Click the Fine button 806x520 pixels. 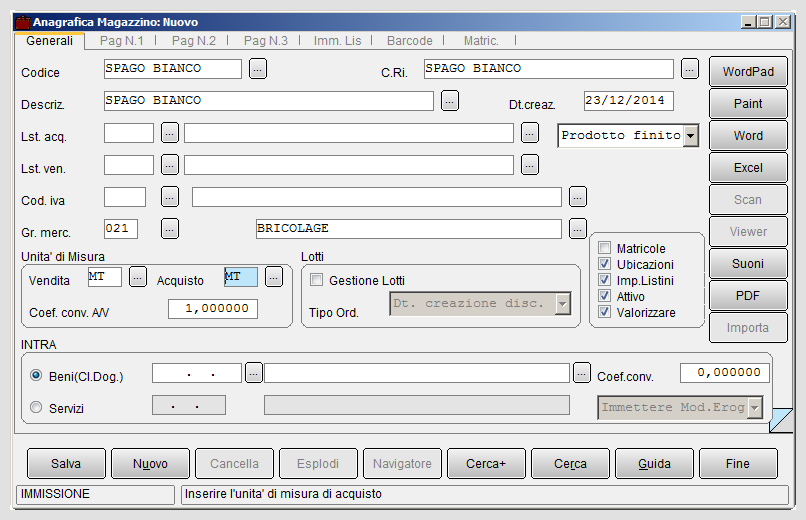[x=738, y=463]
